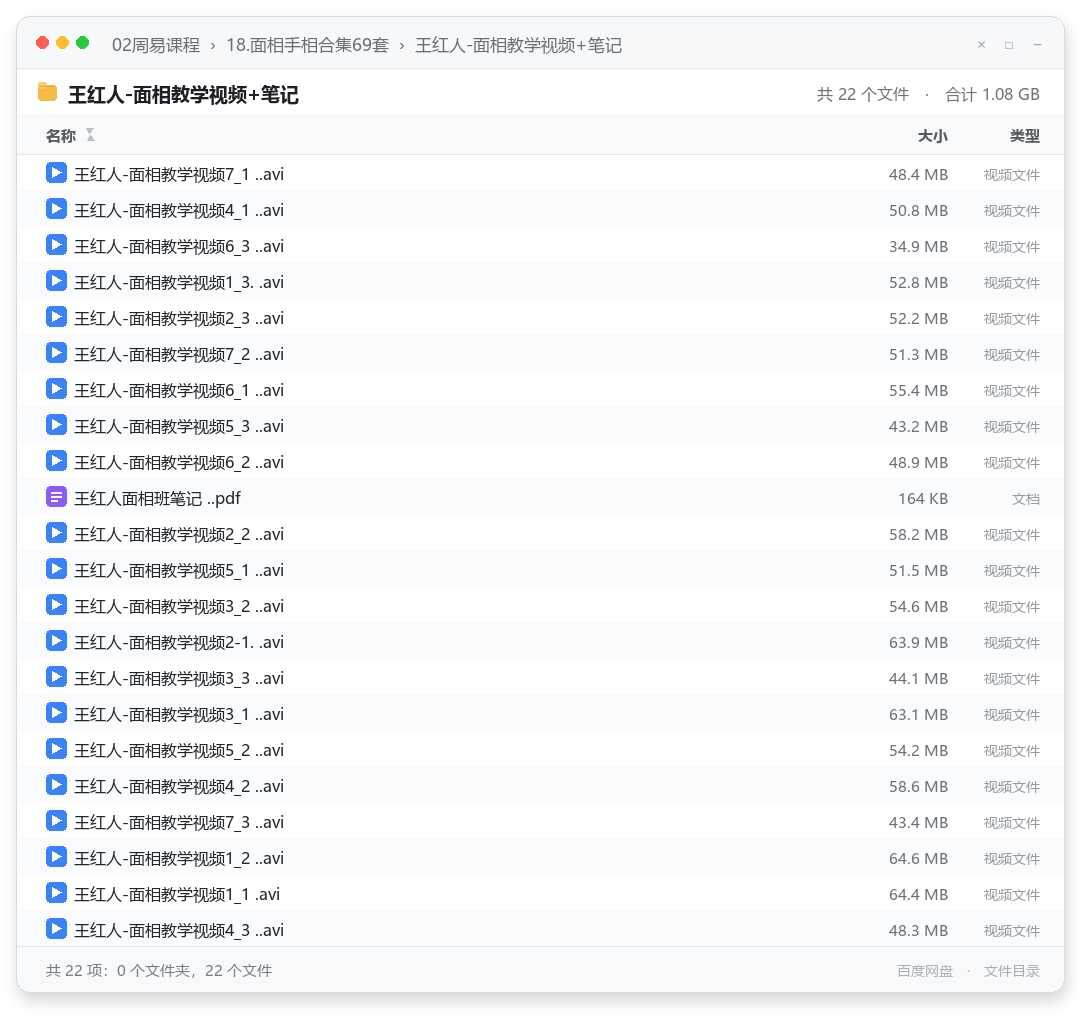Click size value 64.6 MB

(x=918, y=858)
